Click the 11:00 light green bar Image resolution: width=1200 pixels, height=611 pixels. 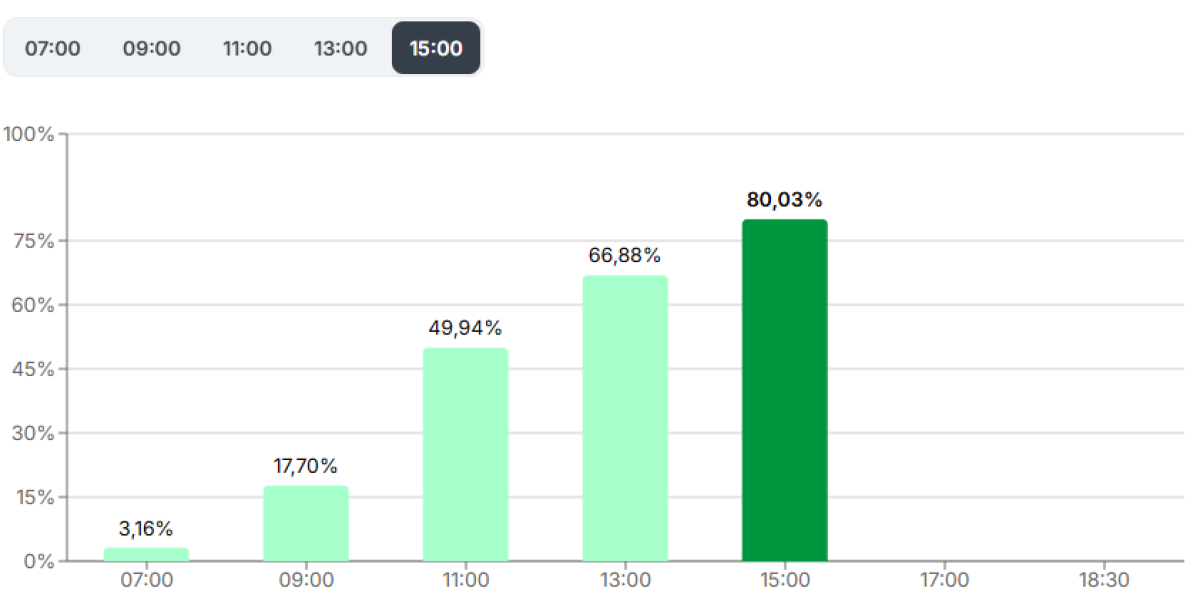pyautogui.click(x=465, y=454)
